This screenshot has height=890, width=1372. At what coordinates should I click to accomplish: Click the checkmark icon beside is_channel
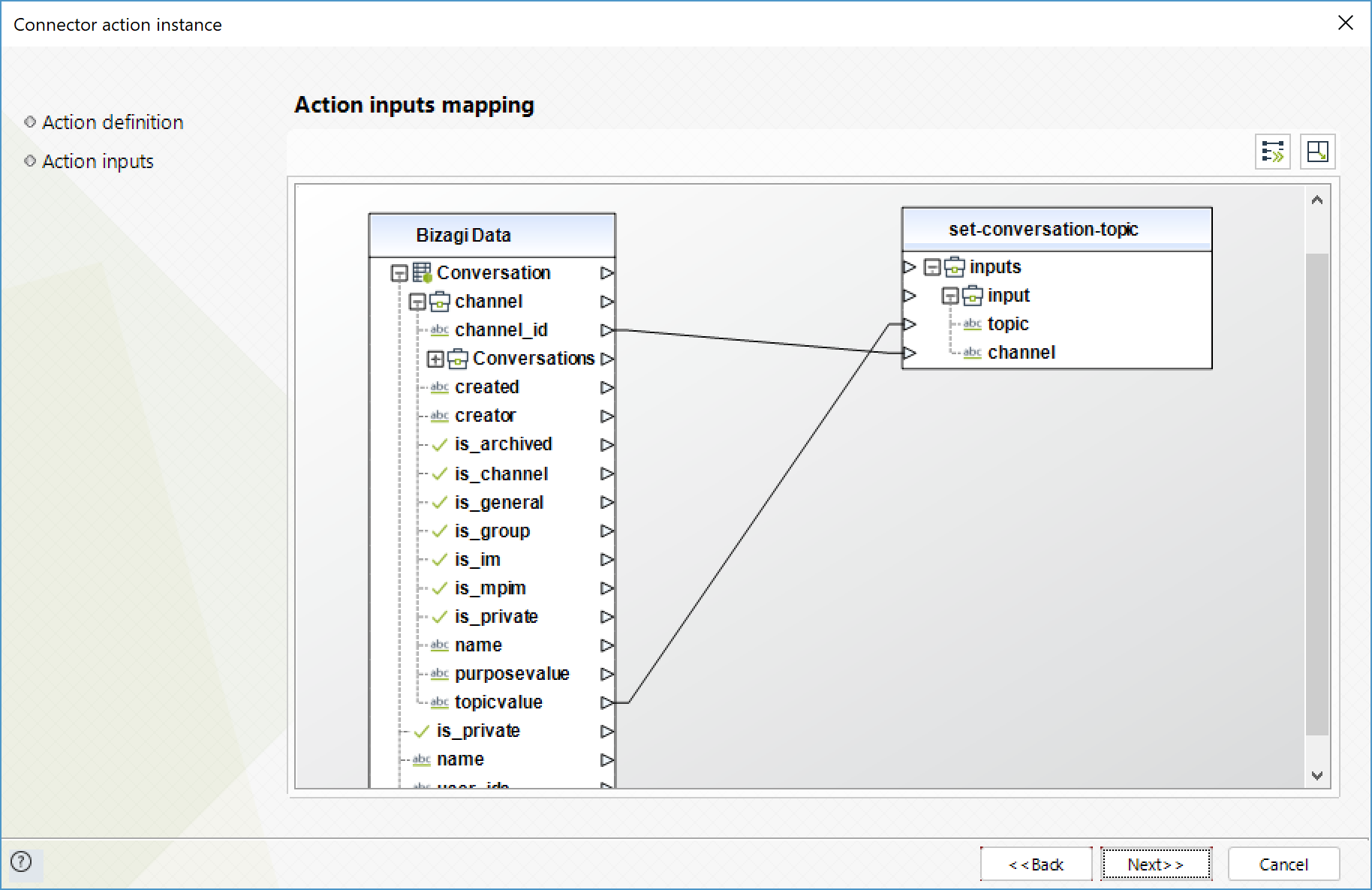[x=440, y=474]
